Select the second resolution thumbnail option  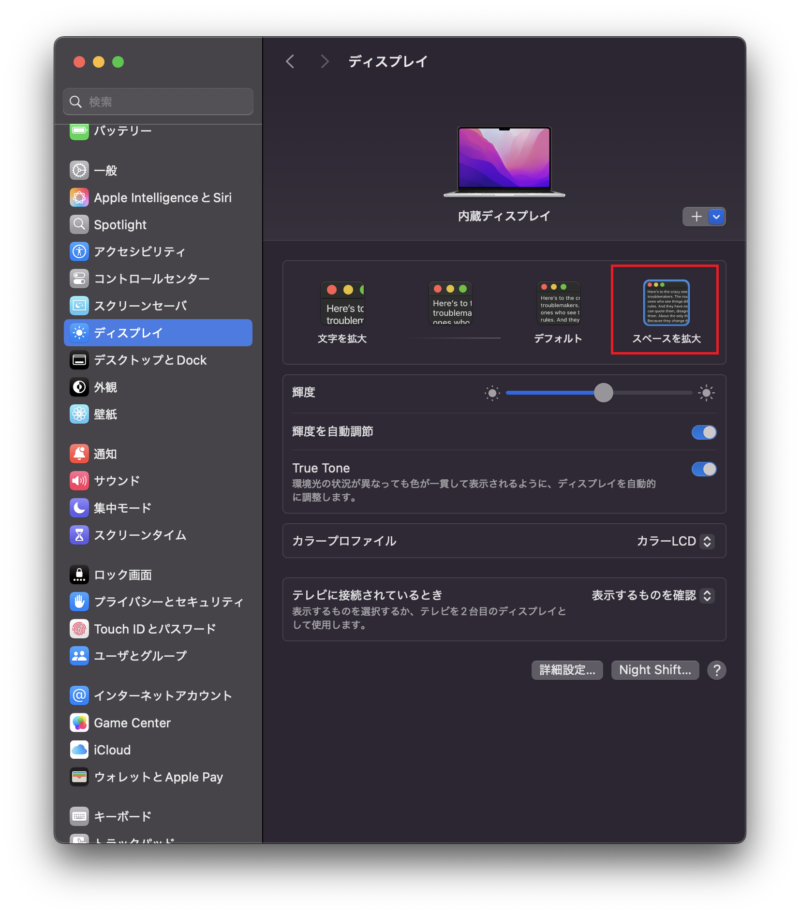[451, 303]
